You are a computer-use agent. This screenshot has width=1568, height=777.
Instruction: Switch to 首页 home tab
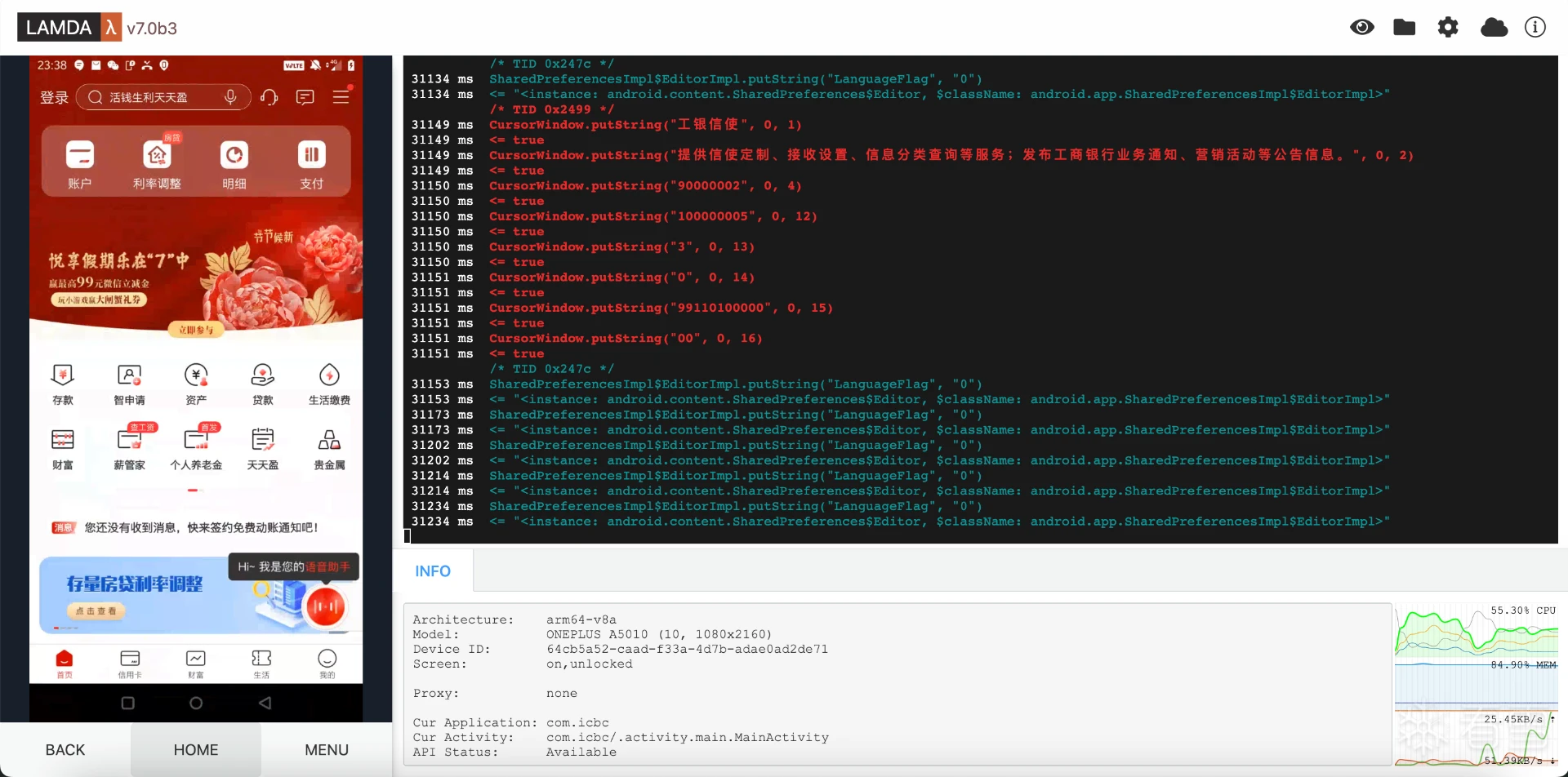[x=65, y=664]
